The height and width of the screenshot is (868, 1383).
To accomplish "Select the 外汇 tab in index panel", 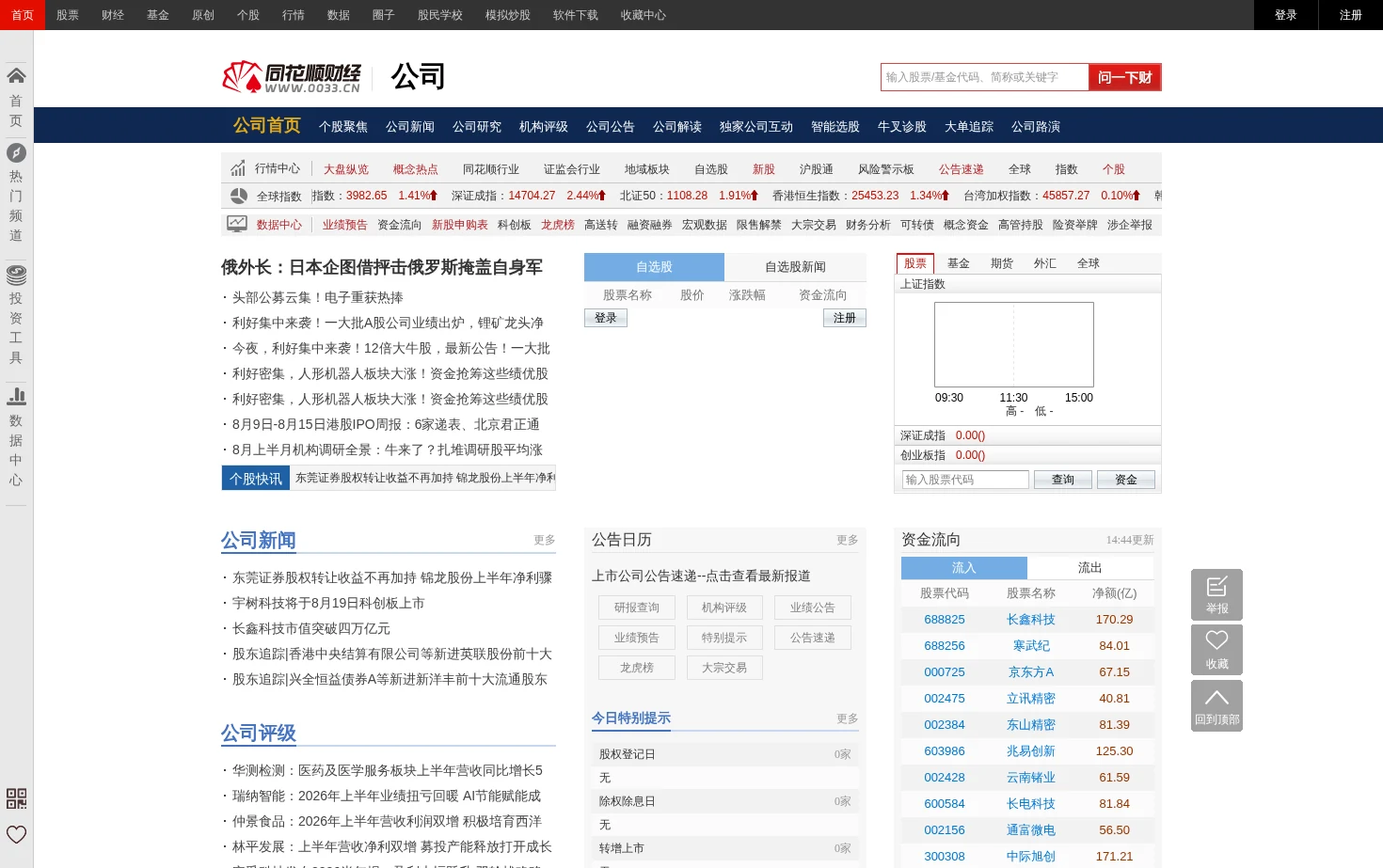I will [x=1045, y=263].
